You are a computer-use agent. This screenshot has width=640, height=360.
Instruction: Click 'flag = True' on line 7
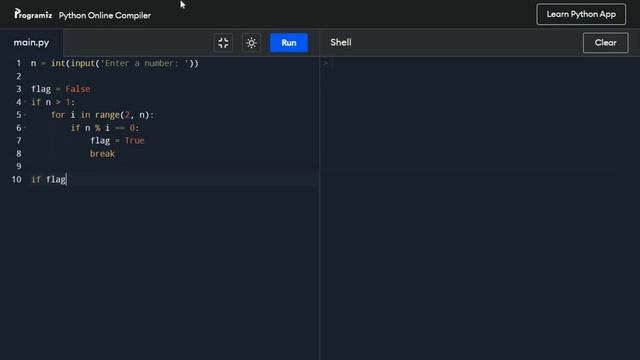[x=117, y=141]
